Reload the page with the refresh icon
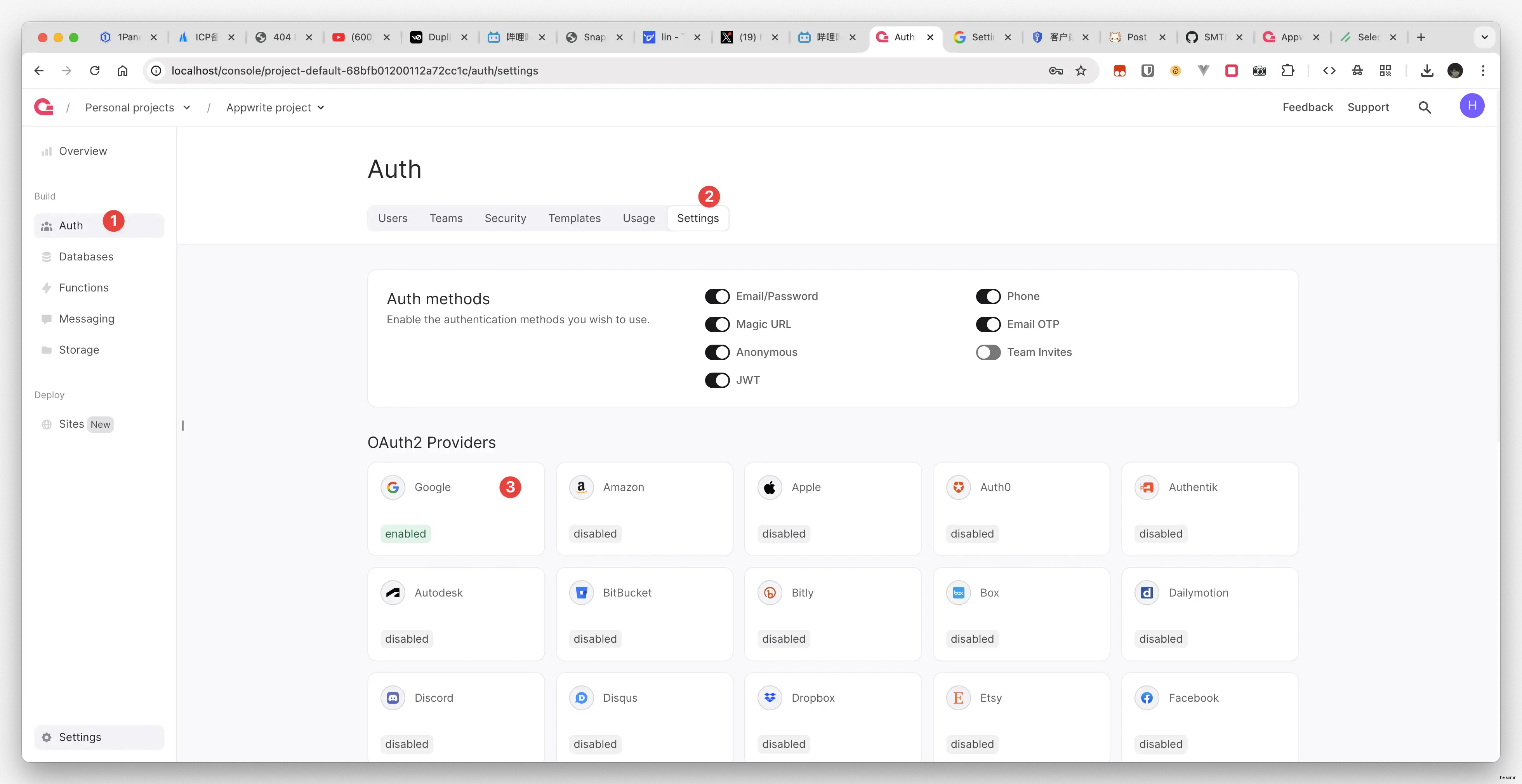This screenshot has width=1522, height=784. 94,71
